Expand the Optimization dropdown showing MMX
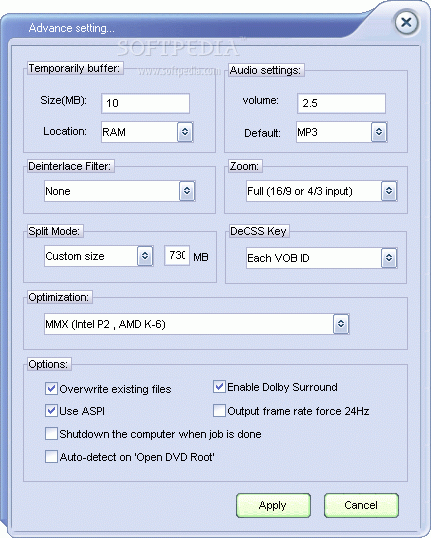The height and width of the screenshot is (538, 431). (197, 324)
